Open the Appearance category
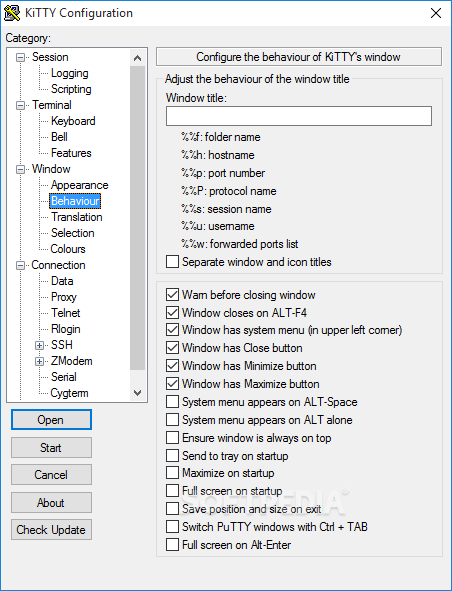The image size is (452, 591). 80,185
